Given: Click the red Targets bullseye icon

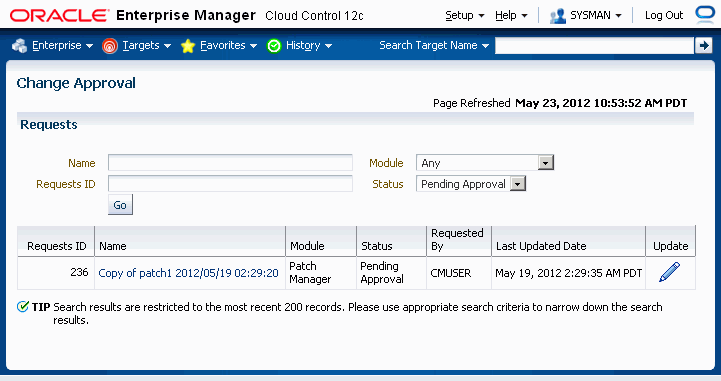Looking at the screenshot, I should click(x=109, y=45).
